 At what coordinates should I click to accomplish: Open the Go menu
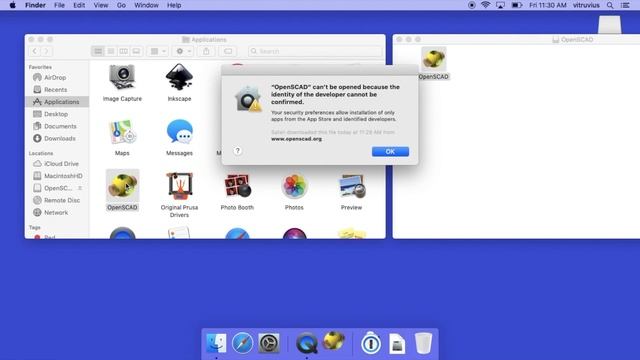121,5
